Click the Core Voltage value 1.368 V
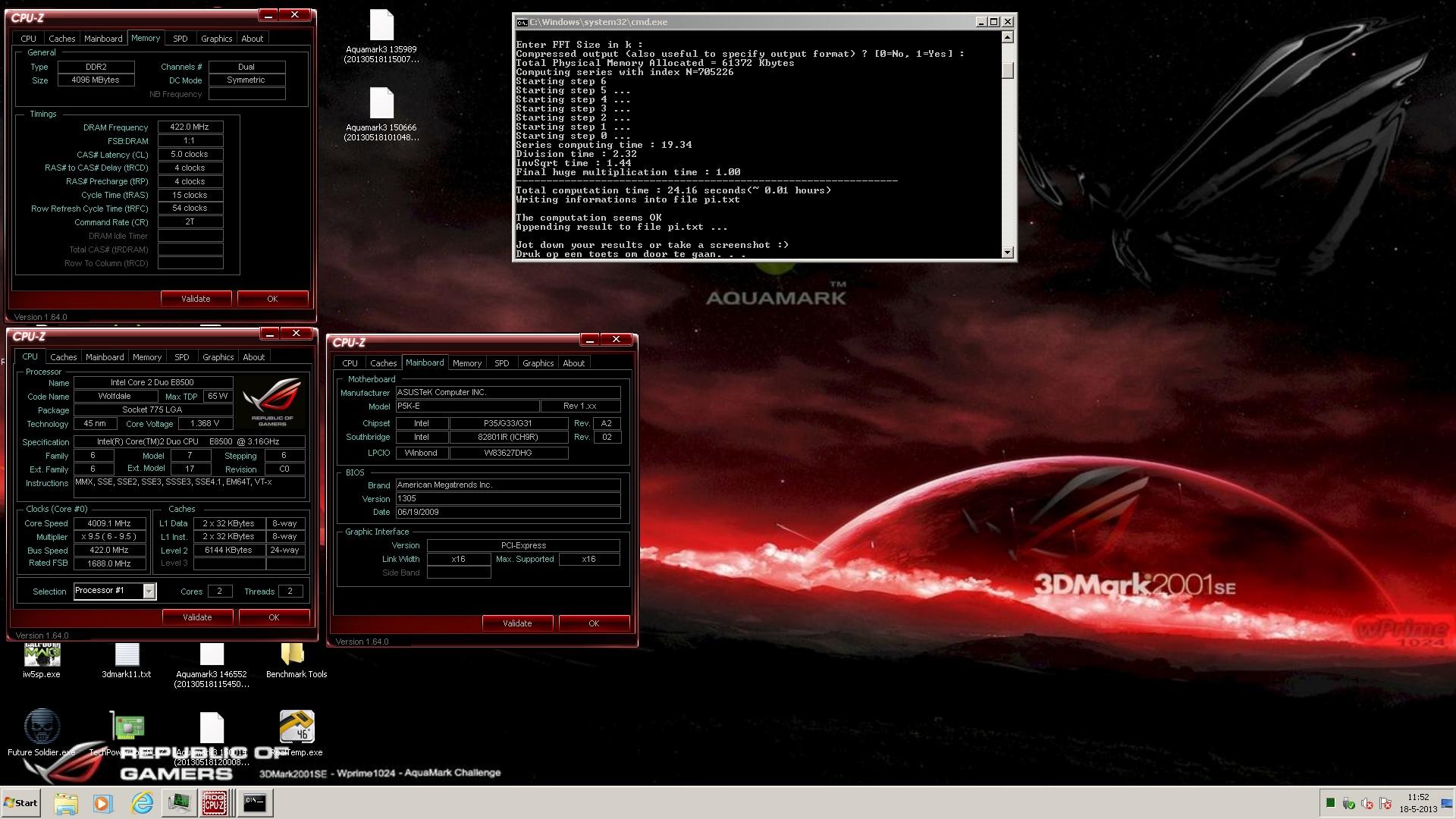1456x819 pixels. click(x=206, y=424)
